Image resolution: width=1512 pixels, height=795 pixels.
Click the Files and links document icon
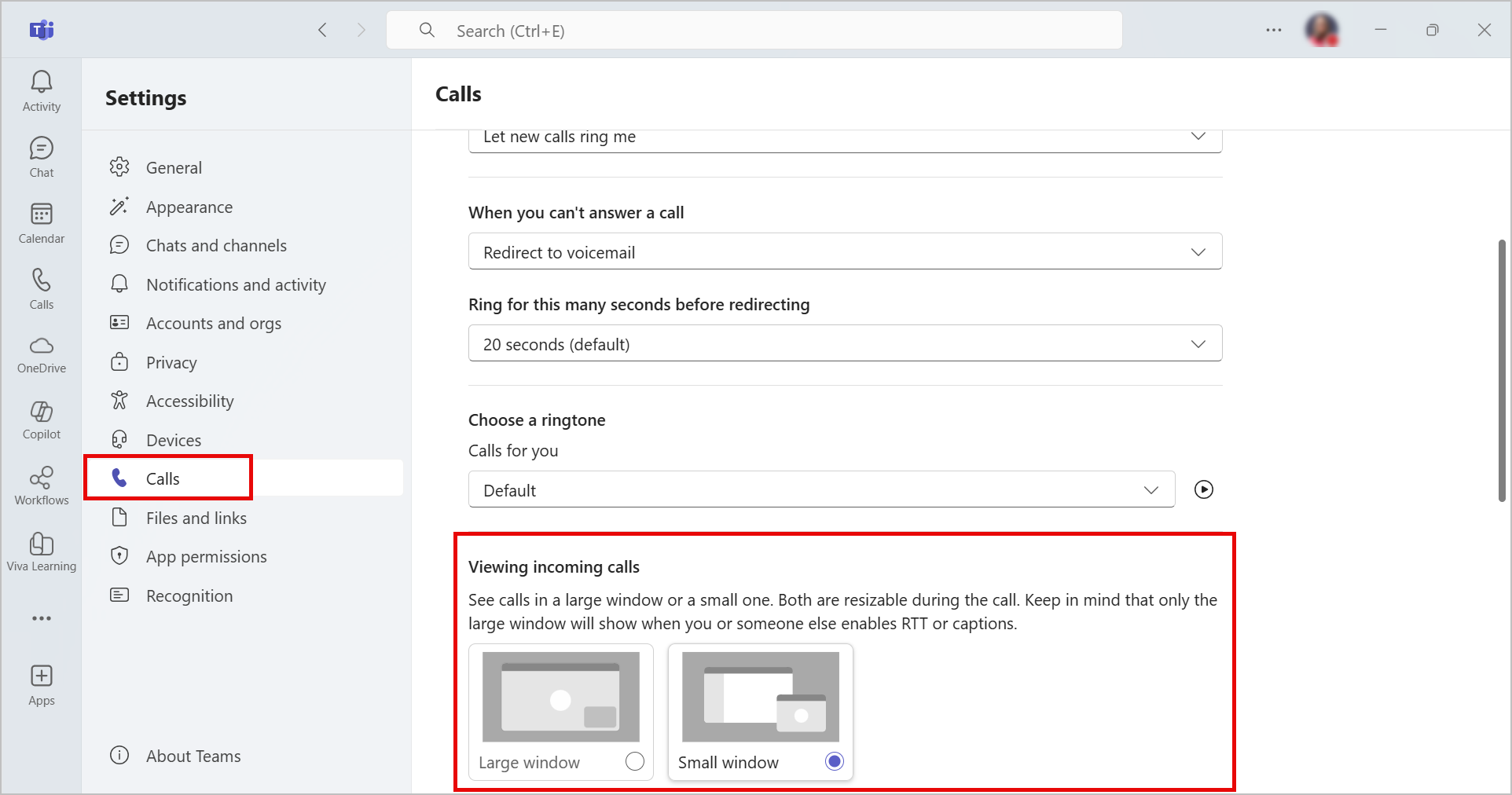[119, 517]
